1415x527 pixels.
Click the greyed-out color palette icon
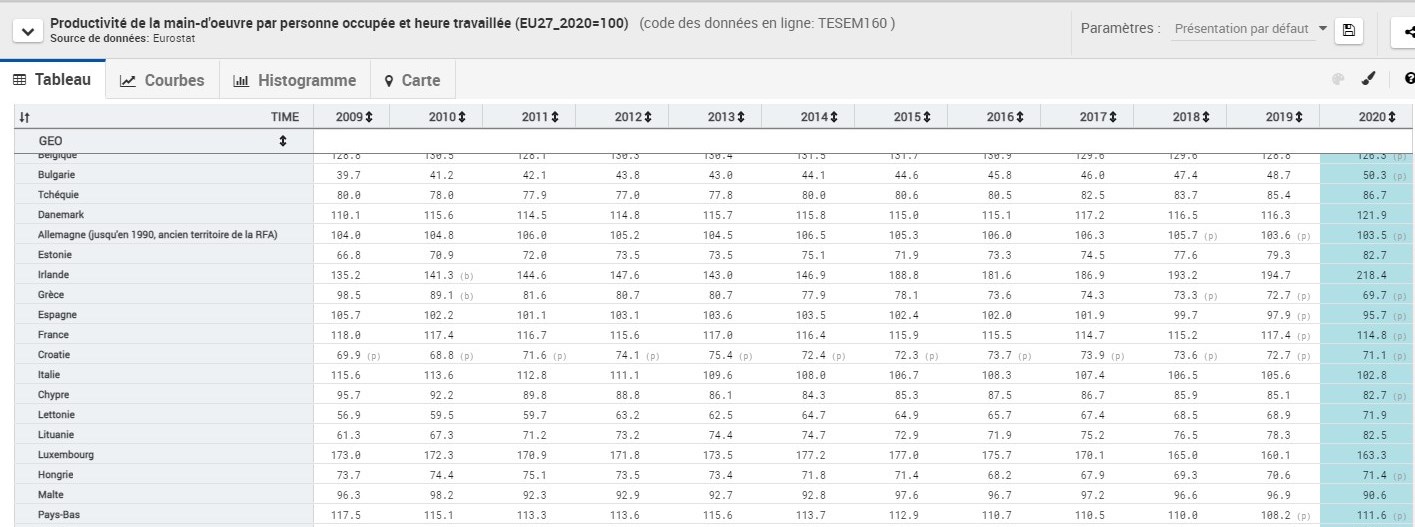(x=1338, y=80)
